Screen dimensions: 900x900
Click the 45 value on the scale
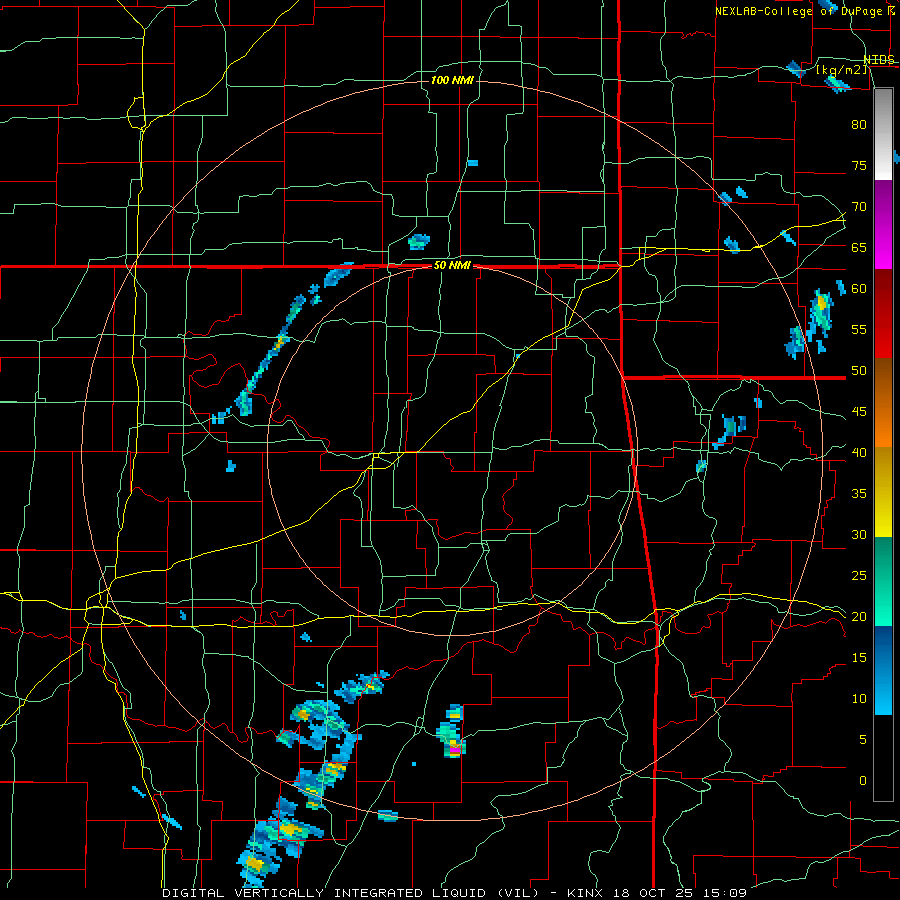pos(859,412)
